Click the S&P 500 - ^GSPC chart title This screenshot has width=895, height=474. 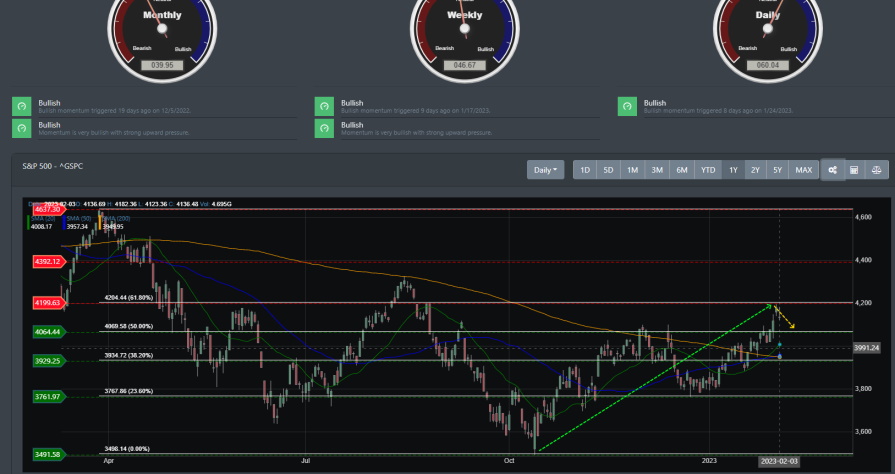53,166
